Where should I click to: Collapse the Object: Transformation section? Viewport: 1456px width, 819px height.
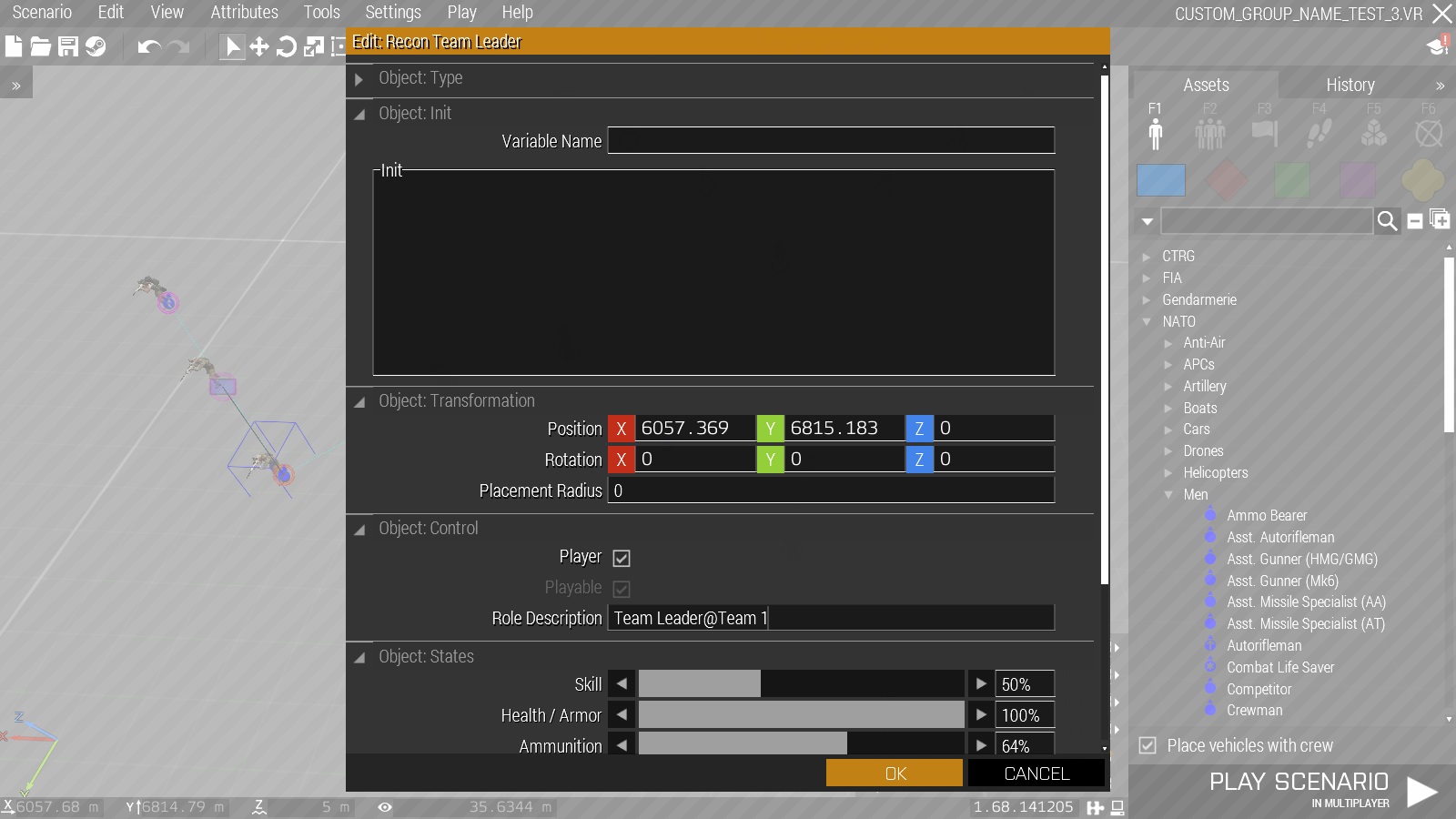[x=359, y=402]
